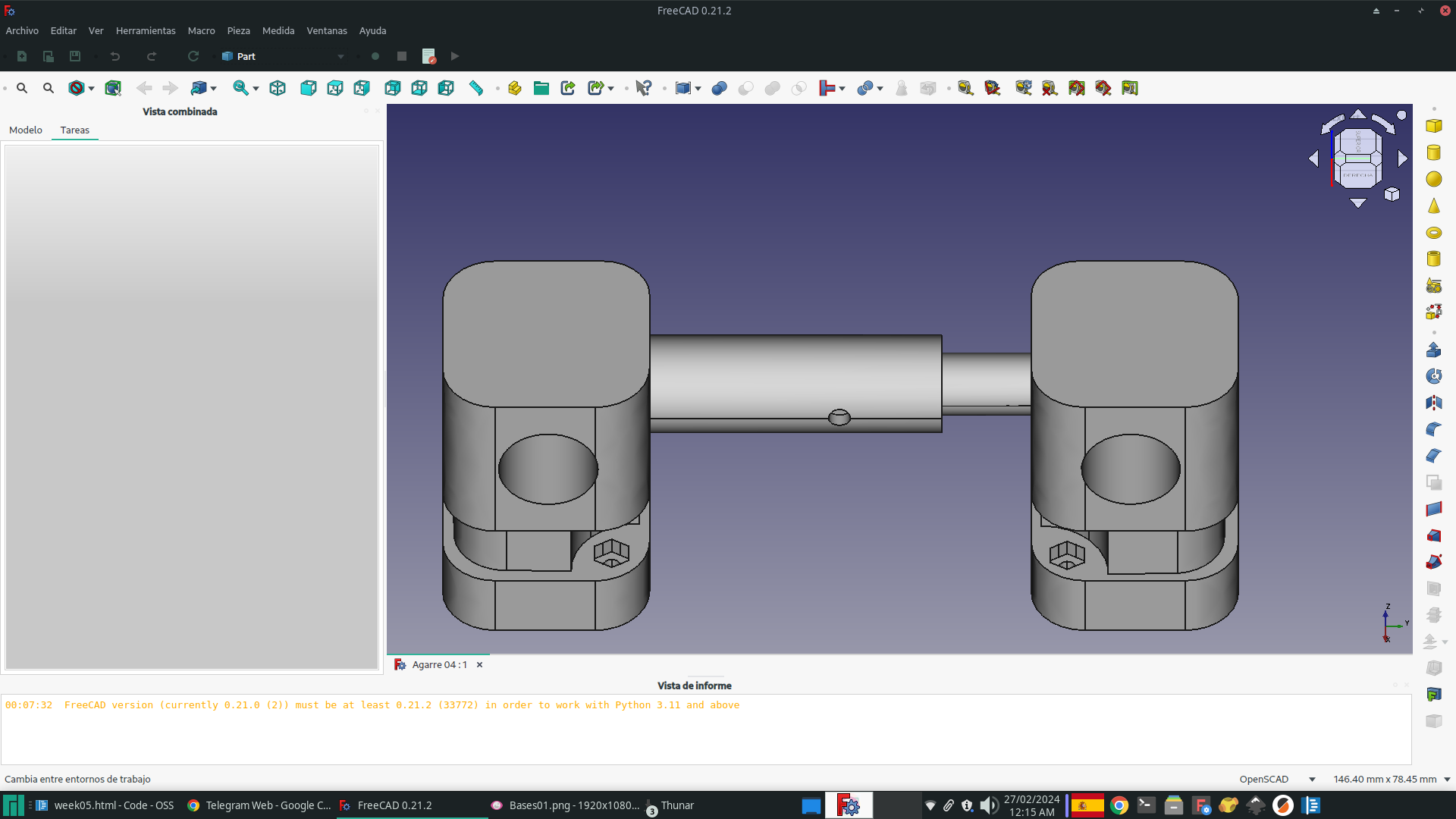Switch to the right view cube
Image resolution: width=1456 pixels, height=819 pixels.
tap(362, 88)
